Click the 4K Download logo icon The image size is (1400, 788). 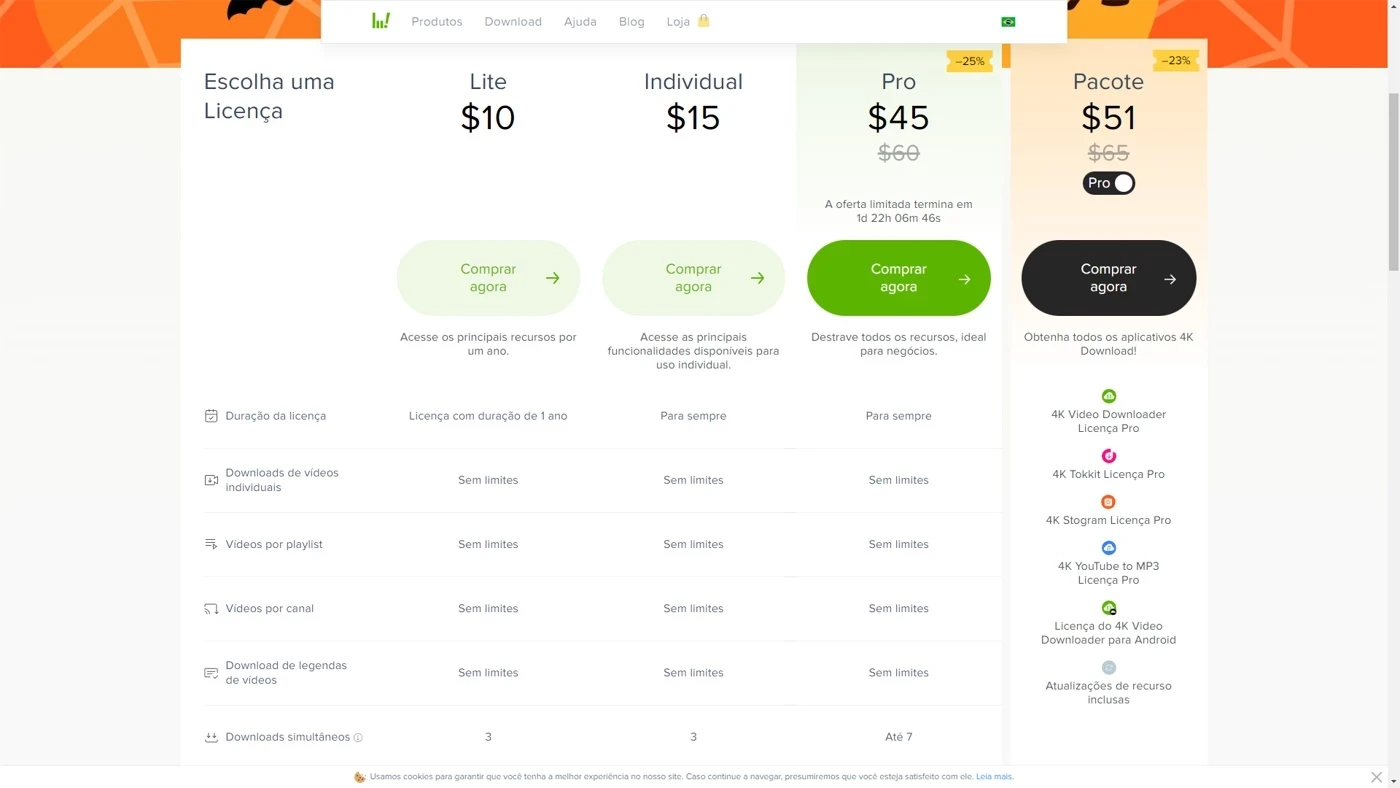[380, 21]
